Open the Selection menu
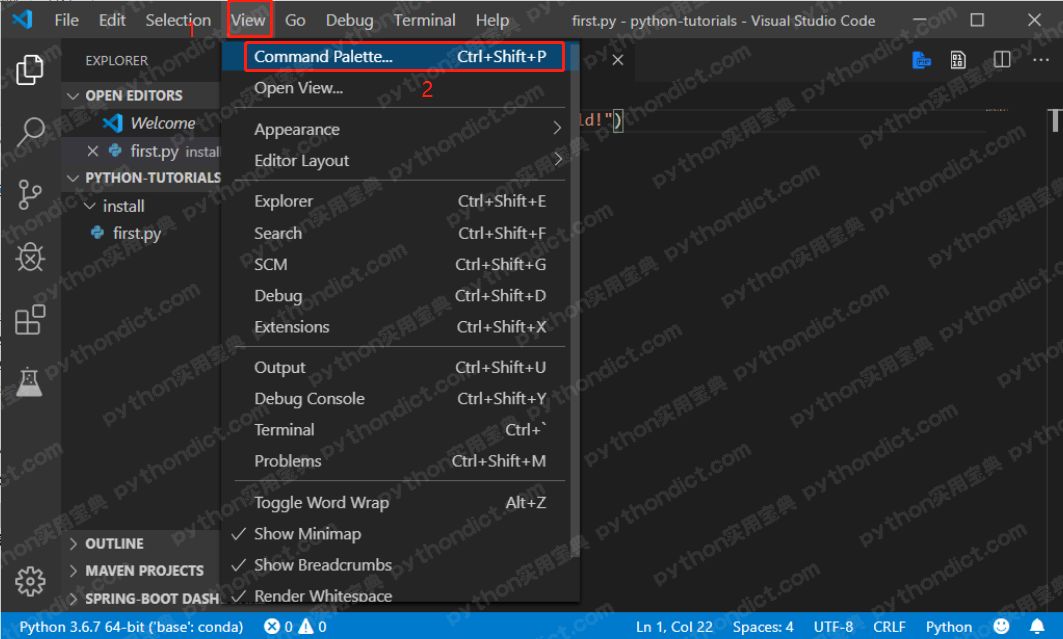 tap(178, 20)
